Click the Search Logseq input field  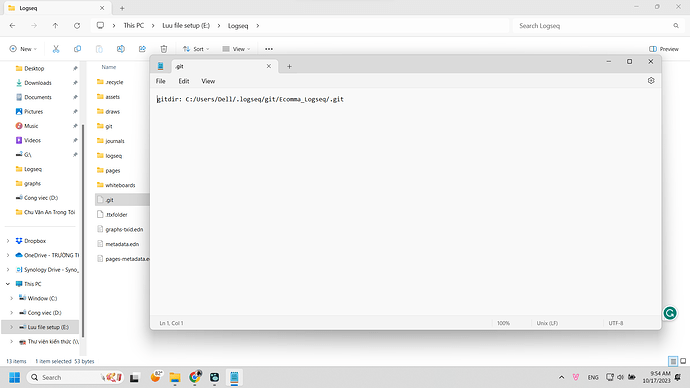click(x=594, y=26)
